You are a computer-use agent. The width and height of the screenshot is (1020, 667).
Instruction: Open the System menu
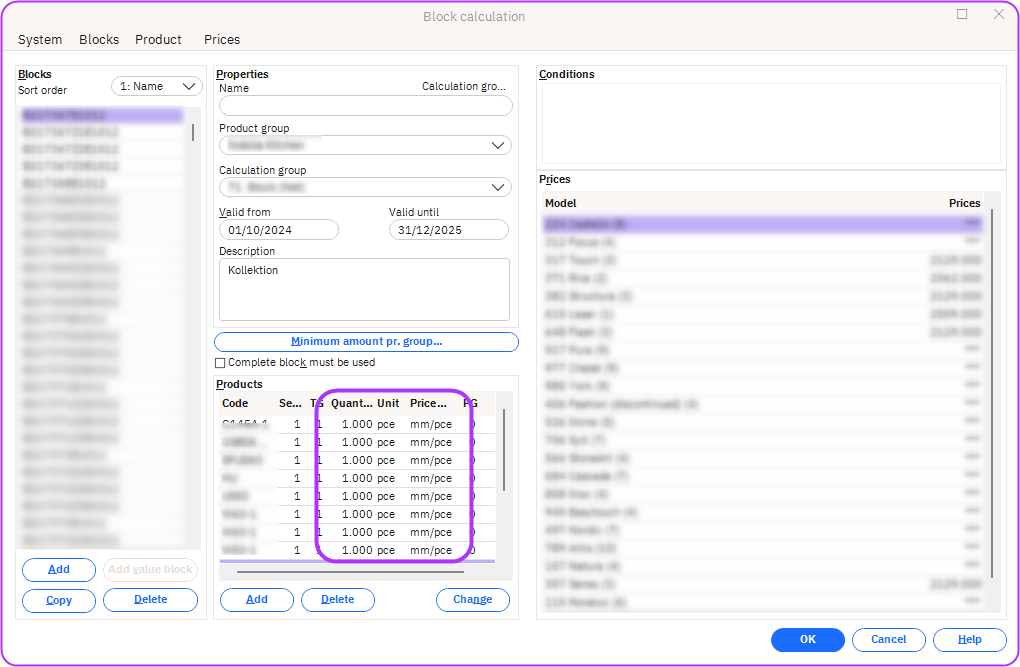point(40,40)
